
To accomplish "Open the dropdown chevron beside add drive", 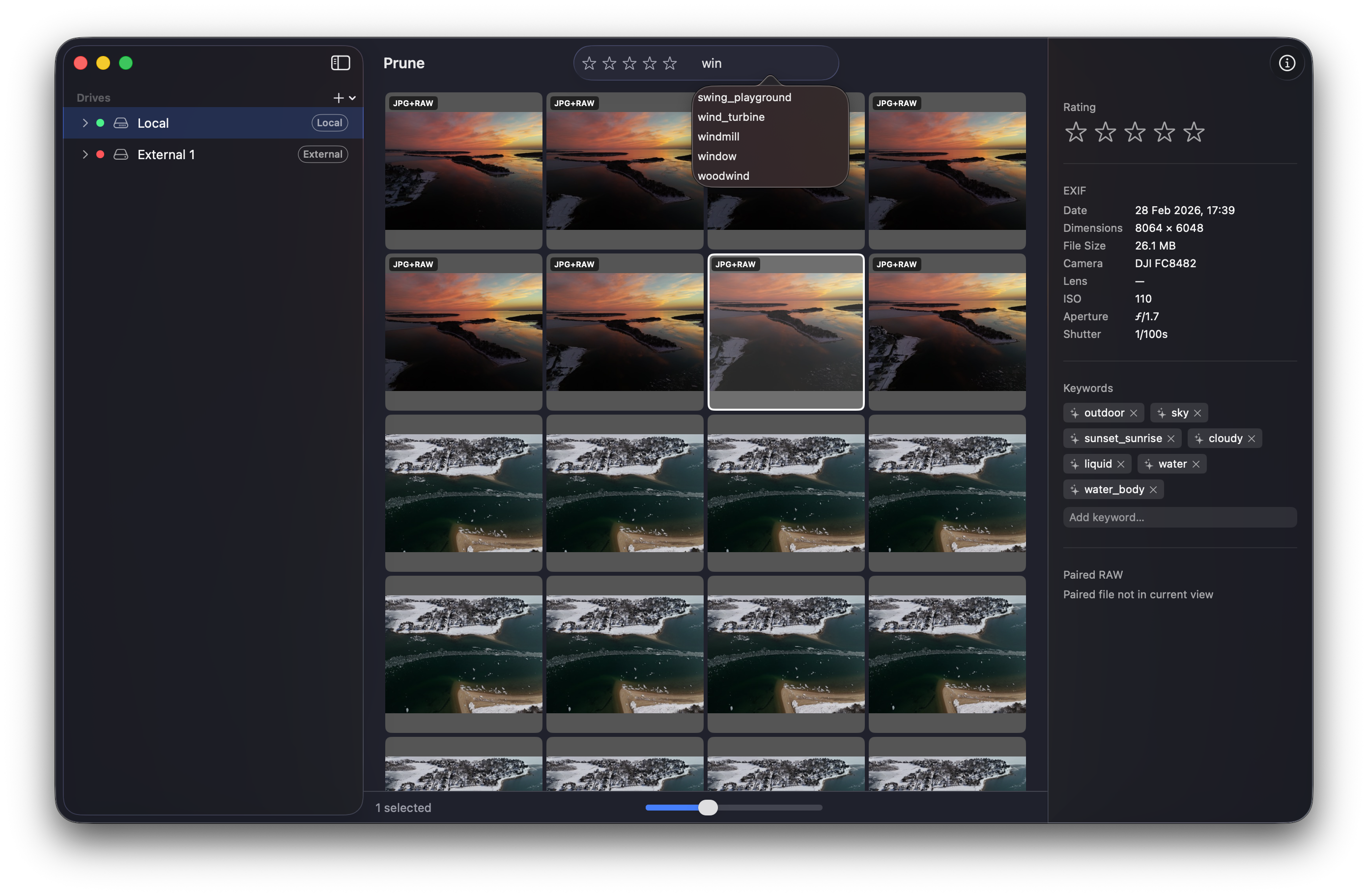I will pos(352,98).
